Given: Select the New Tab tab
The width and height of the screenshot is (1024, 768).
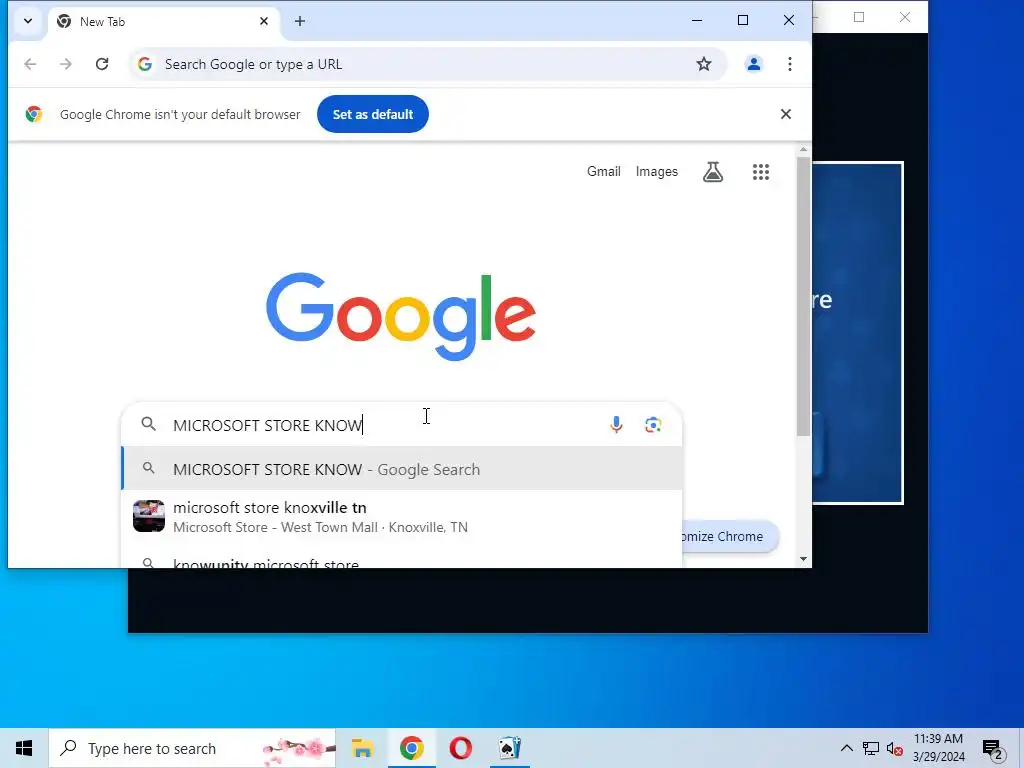Looking at the screenshot, I should [163, 22].
